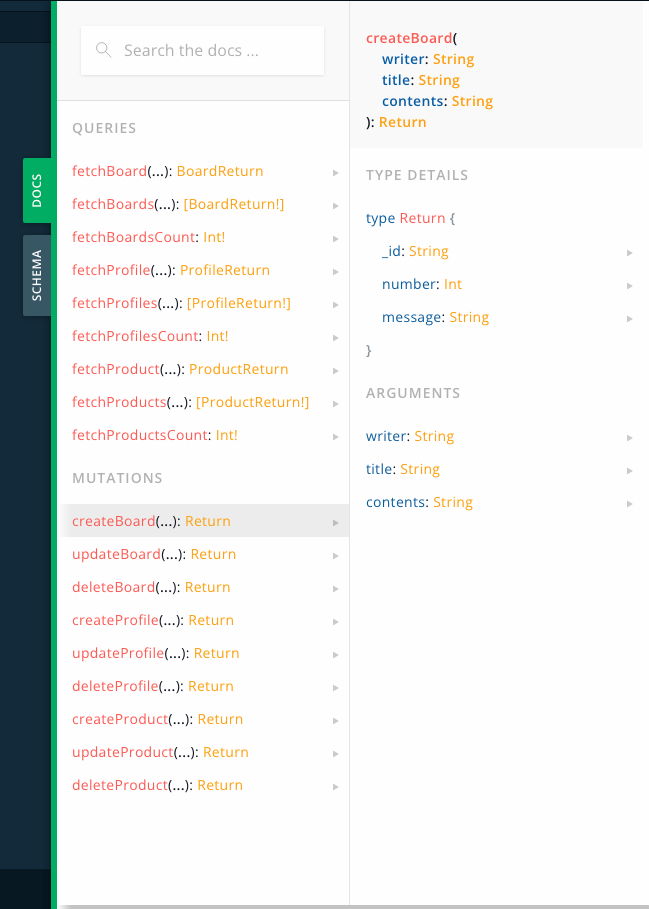Expand arrow next to fetchProfilesCount row
Viewport: 649px width, 909px height.
click(336, 338)
